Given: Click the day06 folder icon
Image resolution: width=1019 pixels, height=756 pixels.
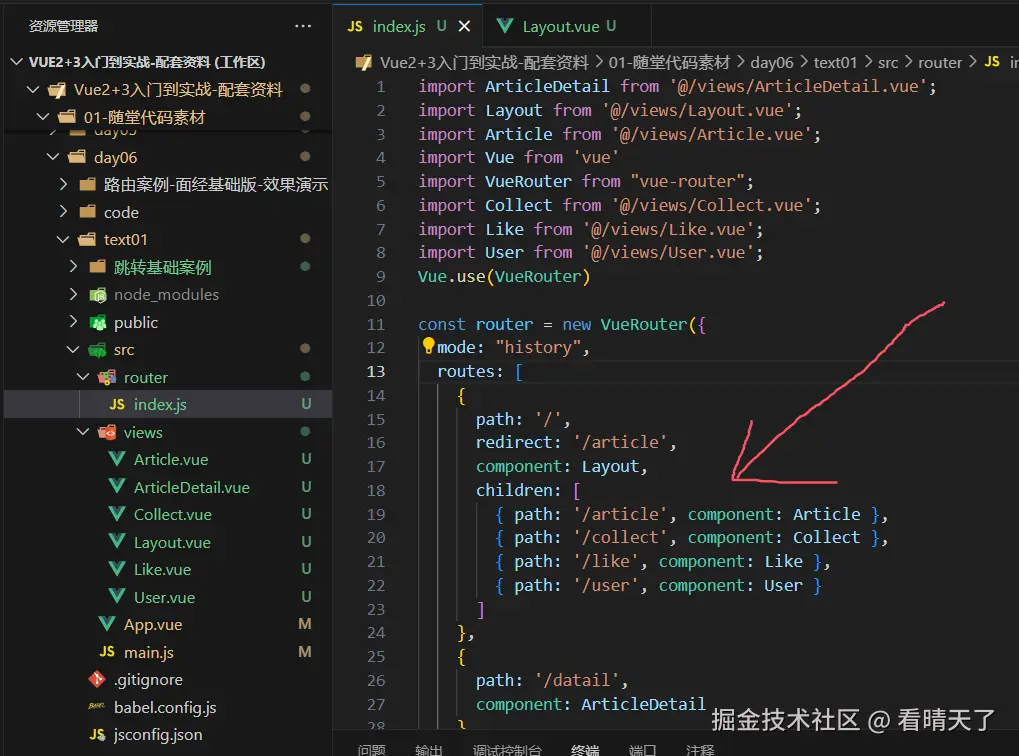Looking at the screenshot, I should (x=77, y=157).
